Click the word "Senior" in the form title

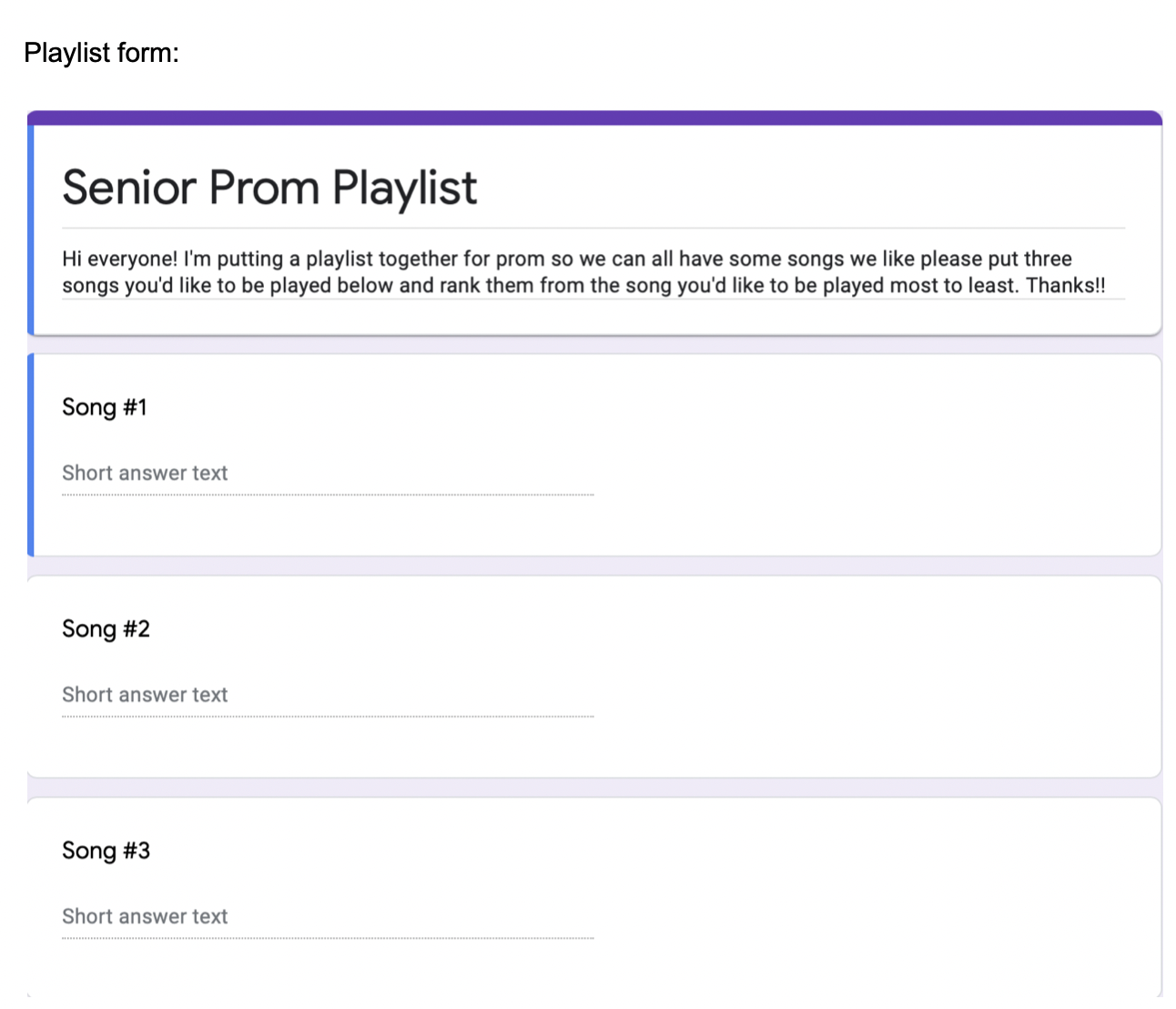[x=128, y=188]
